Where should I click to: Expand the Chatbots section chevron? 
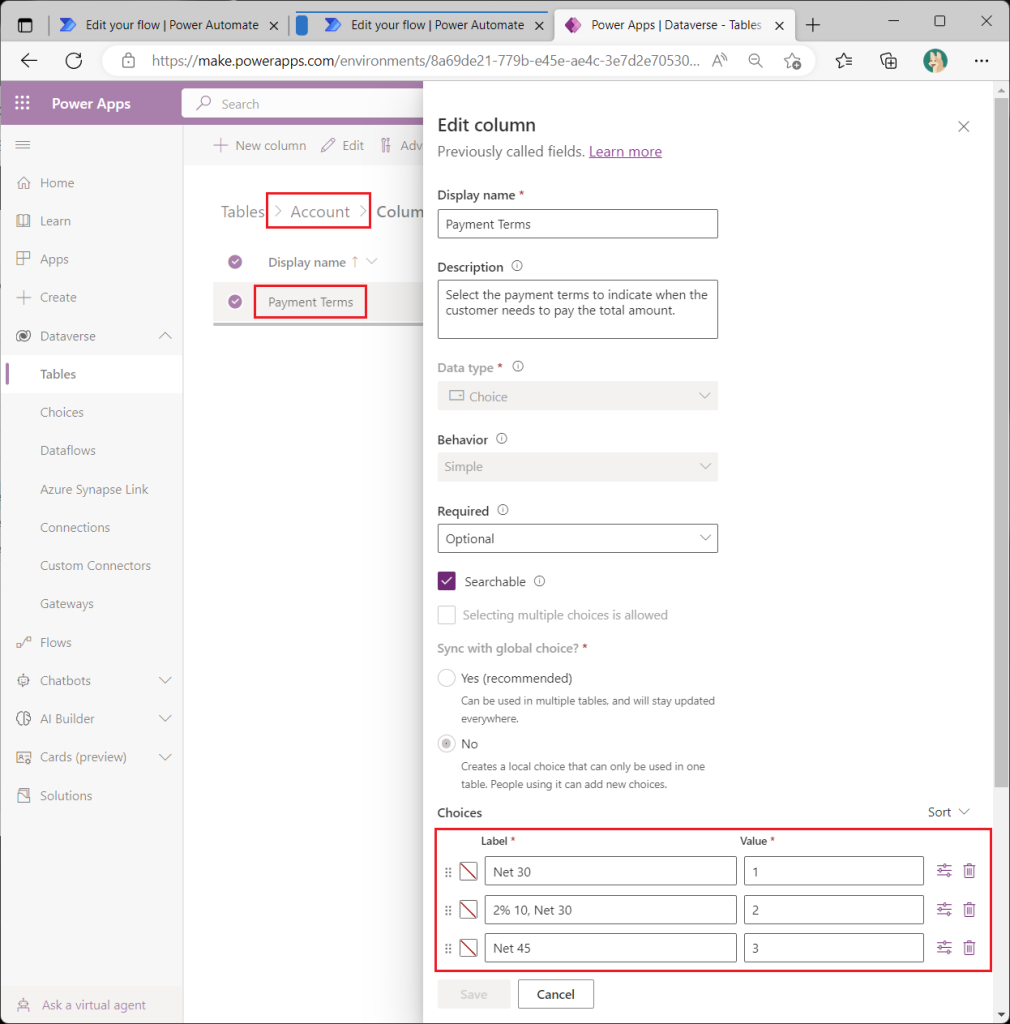coord(165,680)
